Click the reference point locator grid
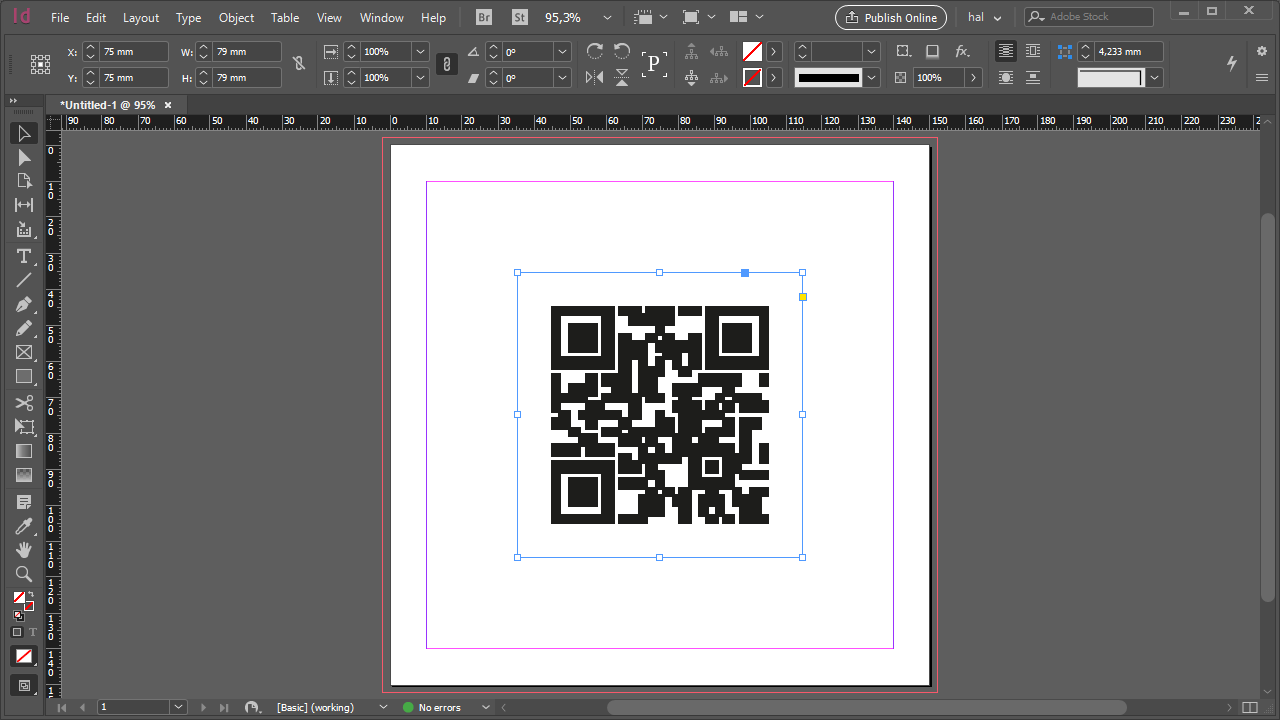 tap(40, 64)
